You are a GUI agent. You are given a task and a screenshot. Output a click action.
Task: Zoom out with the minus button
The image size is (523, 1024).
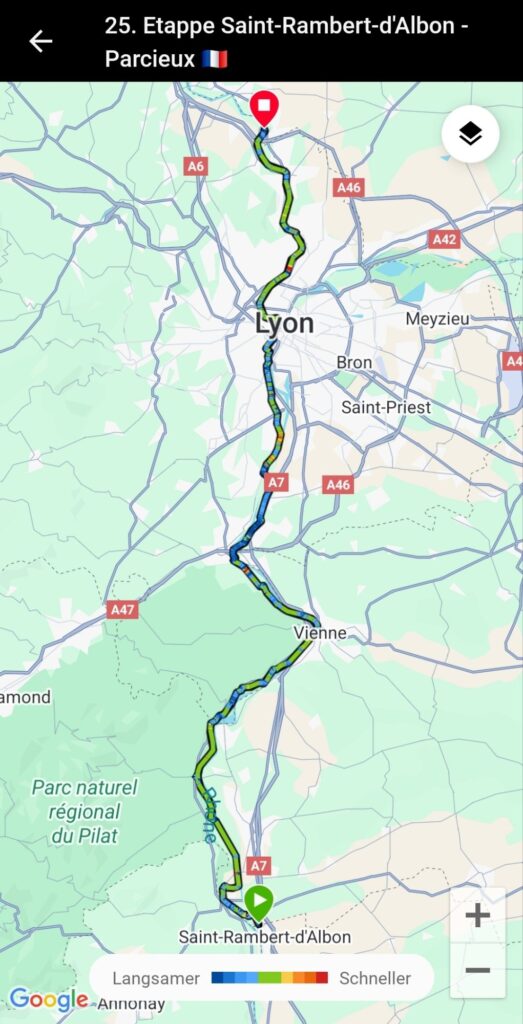coord(477,970)
